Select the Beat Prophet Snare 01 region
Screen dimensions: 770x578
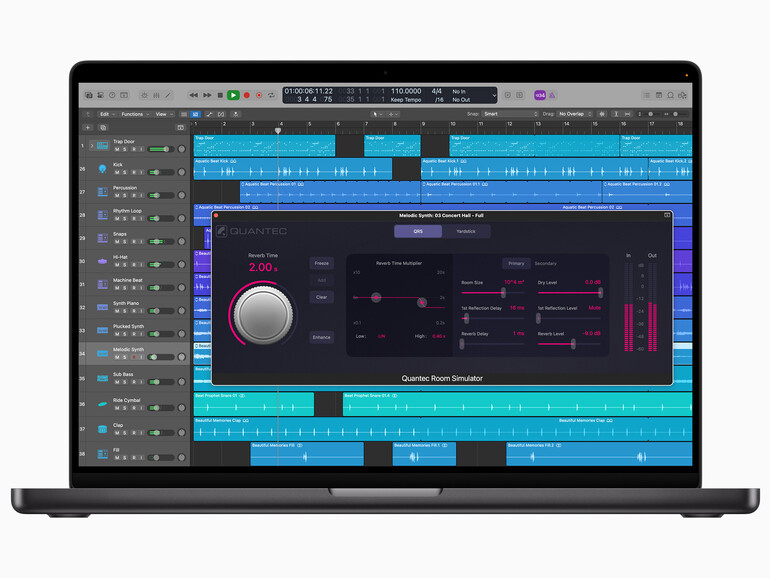click(254, 404)
